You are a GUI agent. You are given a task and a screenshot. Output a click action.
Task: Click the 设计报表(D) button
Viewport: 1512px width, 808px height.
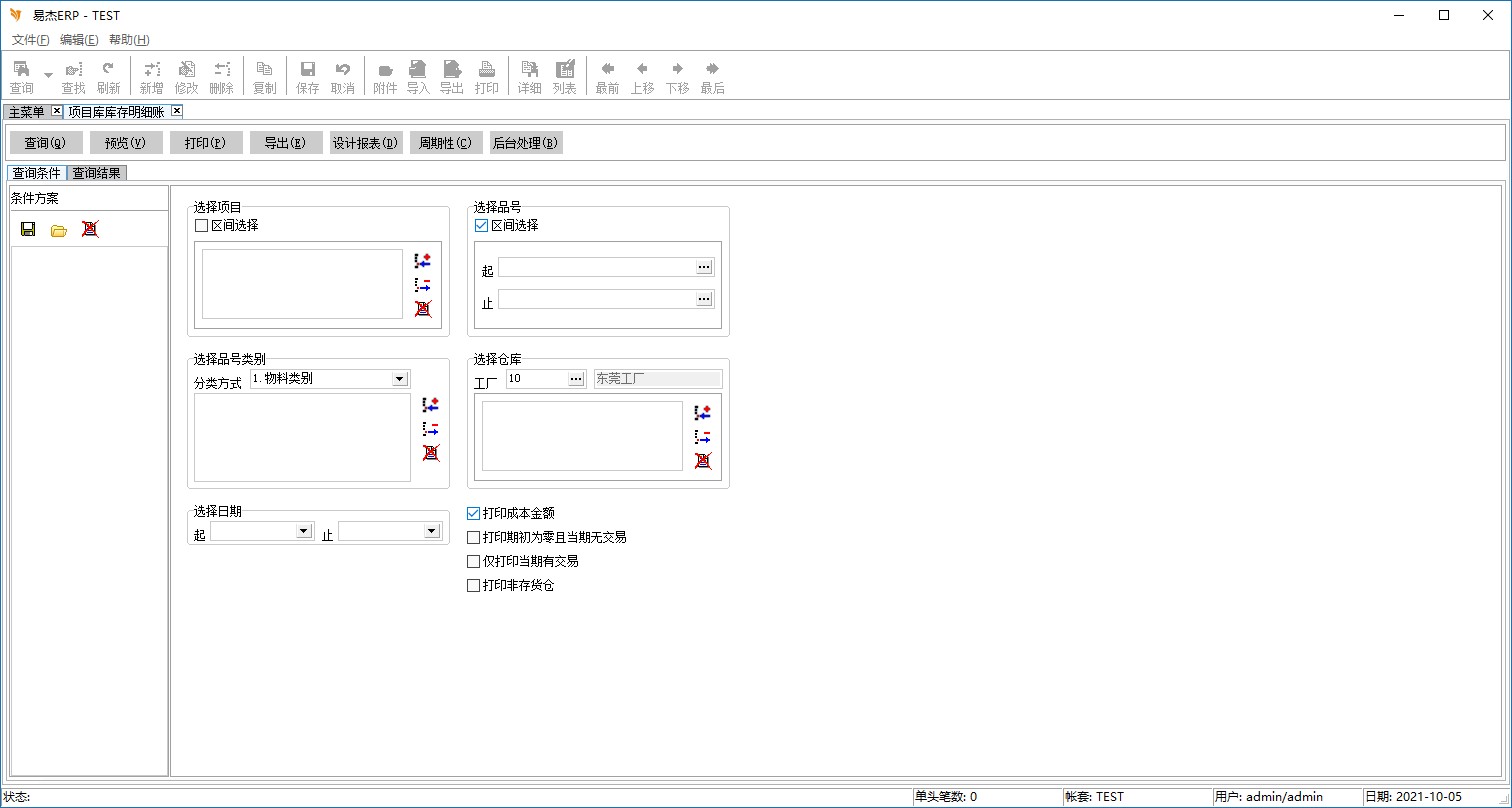pos(366,143)
